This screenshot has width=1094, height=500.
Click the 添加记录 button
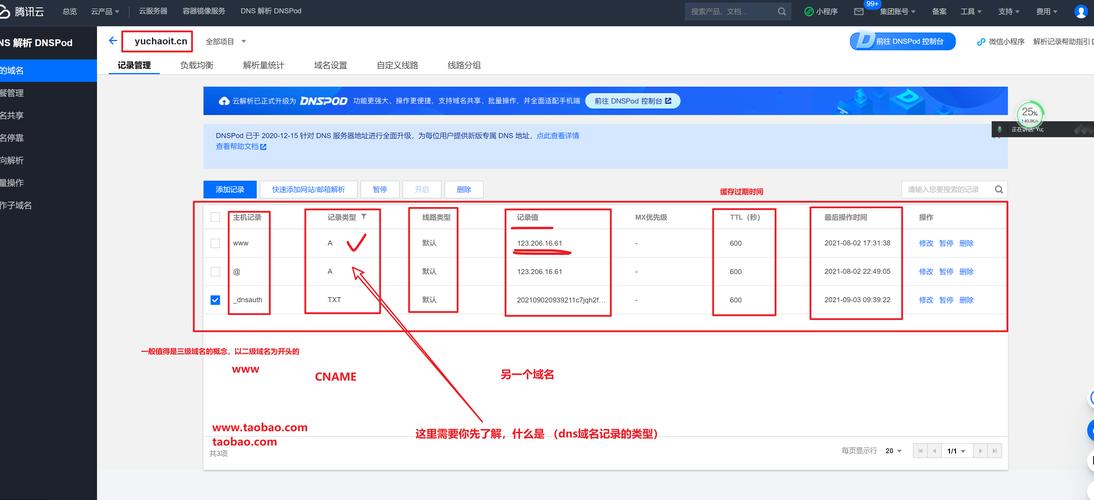click(229, 189)
